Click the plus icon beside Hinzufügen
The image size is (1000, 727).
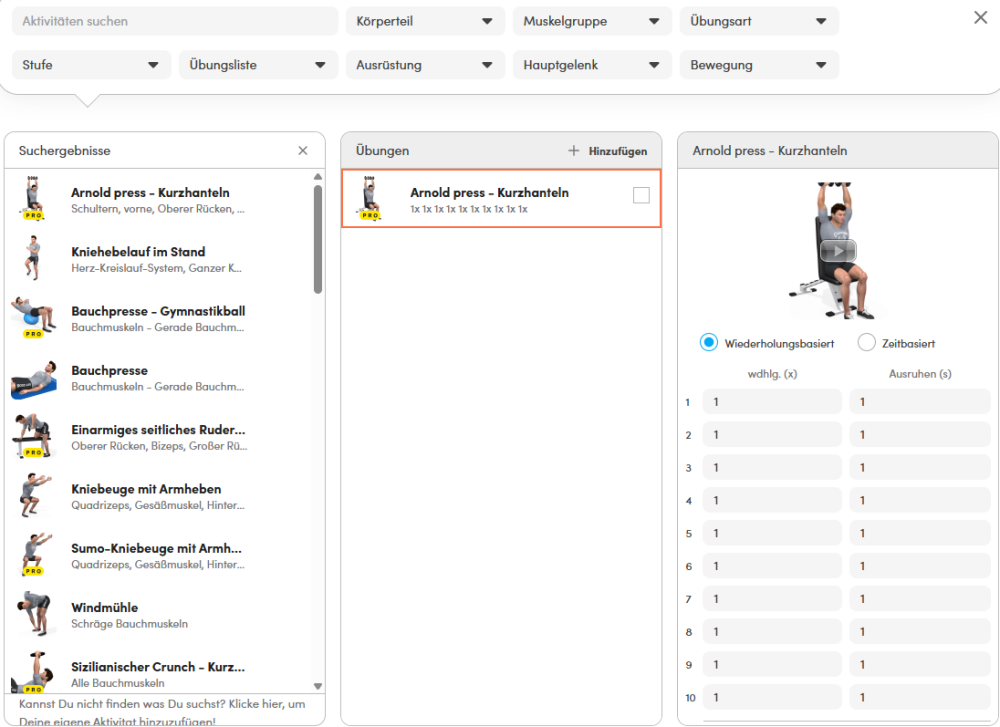pyautogui.click(x=573, y=151)
